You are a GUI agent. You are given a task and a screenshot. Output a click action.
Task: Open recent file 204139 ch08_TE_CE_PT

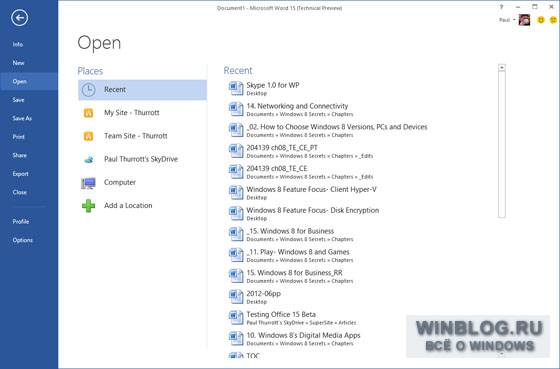click(x=282, y=148)
